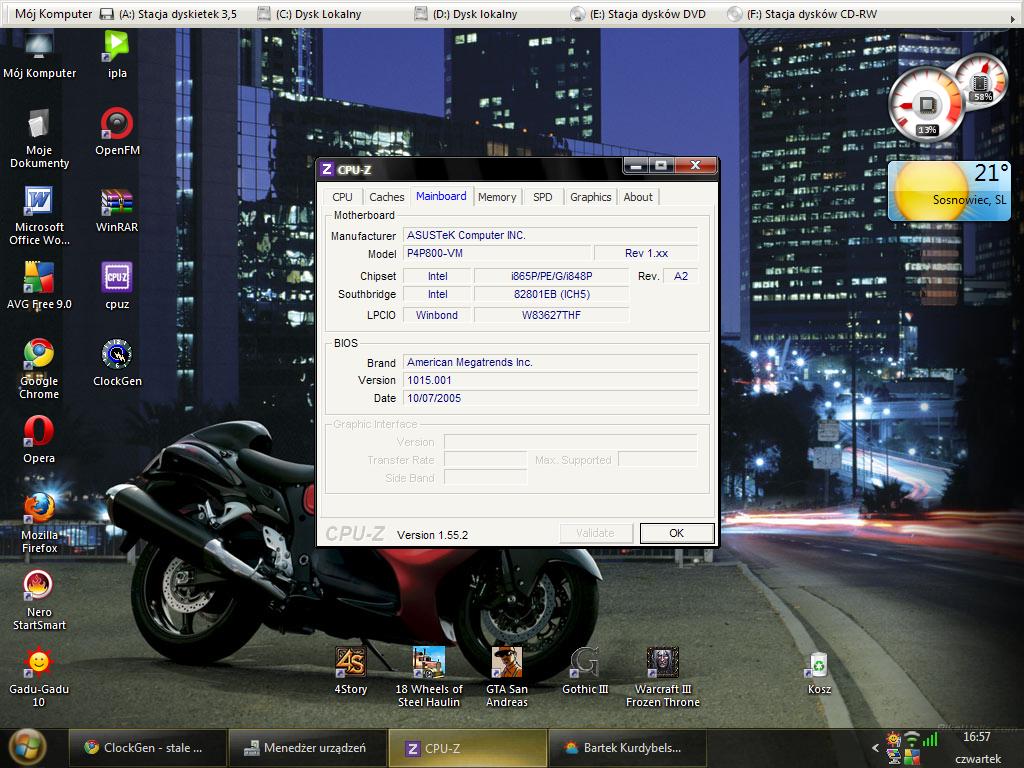Open the (E:) Stacja dysków DVD drive

point(638,14)
